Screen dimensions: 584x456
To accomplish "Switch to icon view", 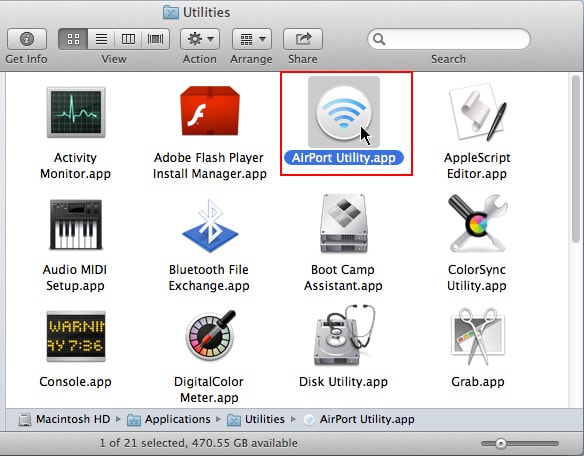I will [x=73, y=39].
